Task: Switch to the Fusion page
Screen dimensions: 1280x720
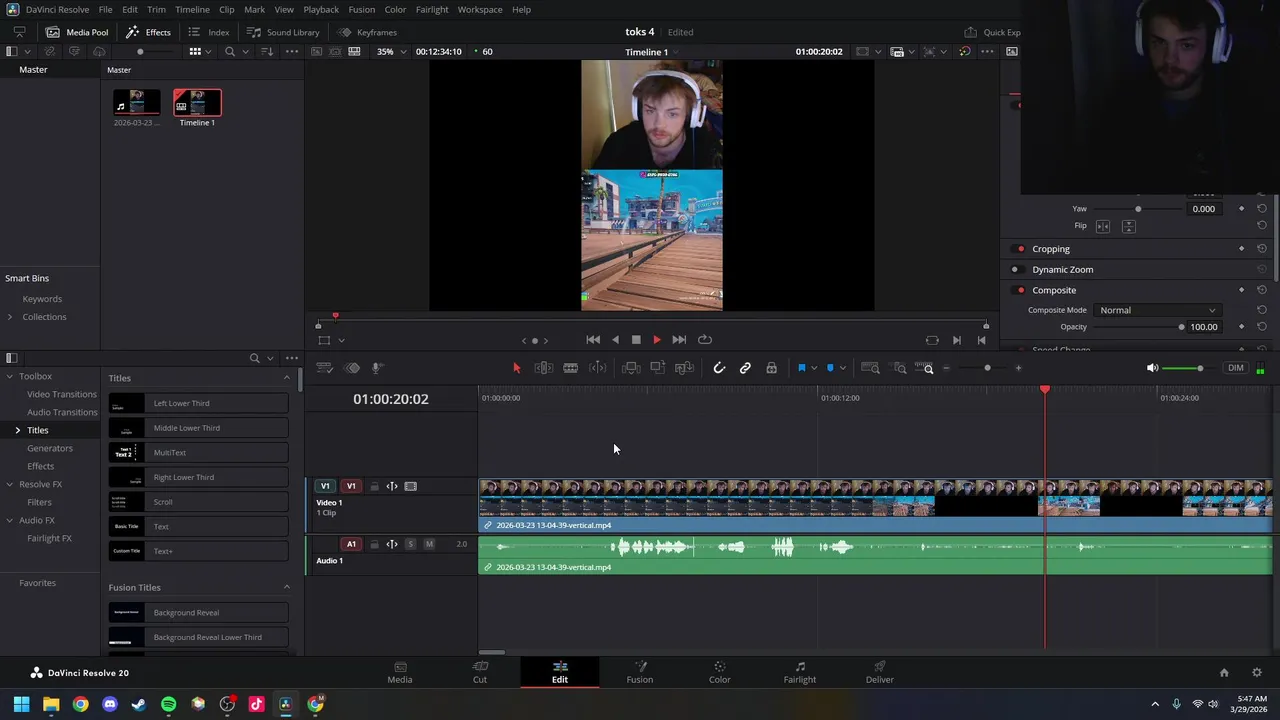Action: 640,672
